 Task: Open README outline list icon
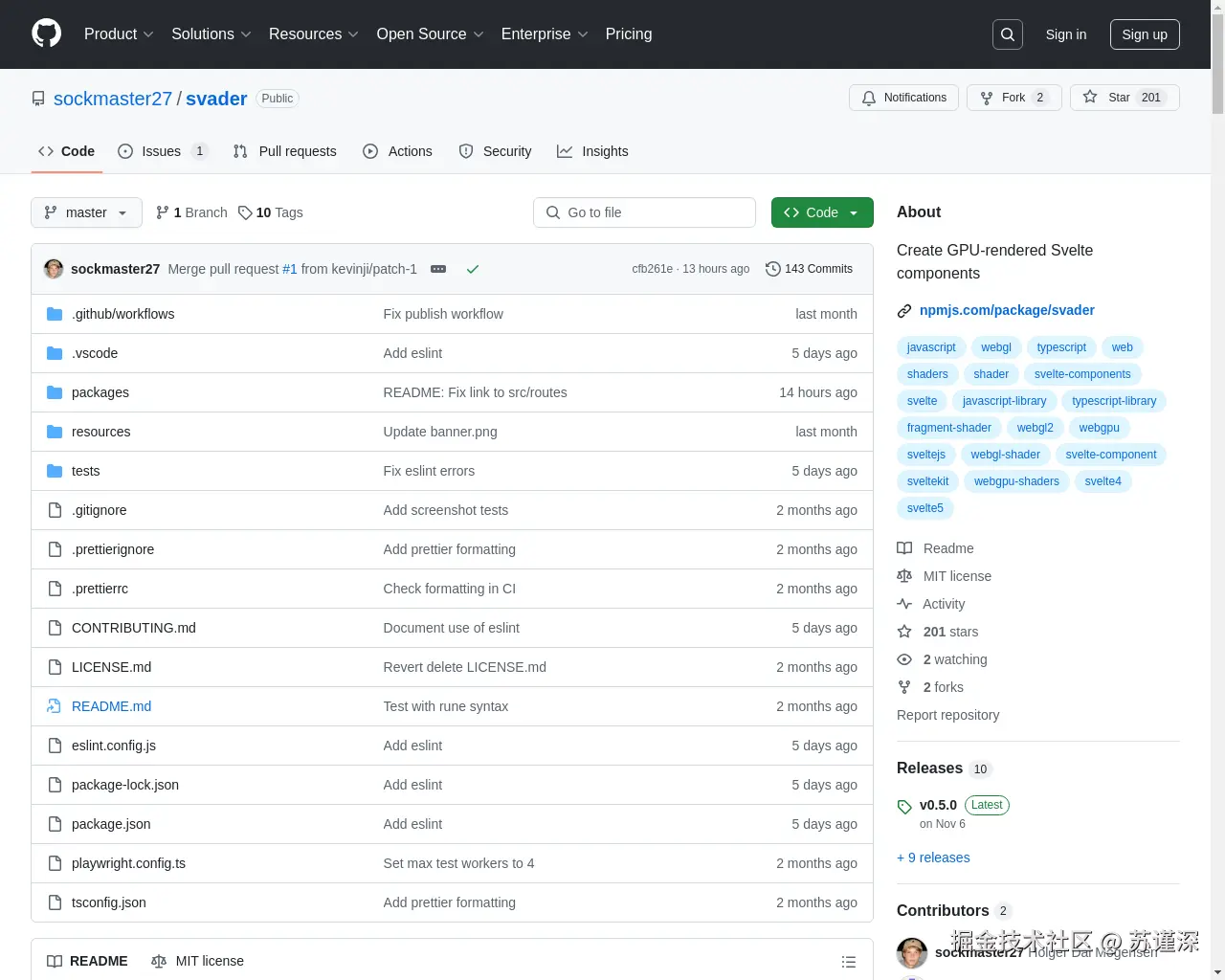click(848, 962)
